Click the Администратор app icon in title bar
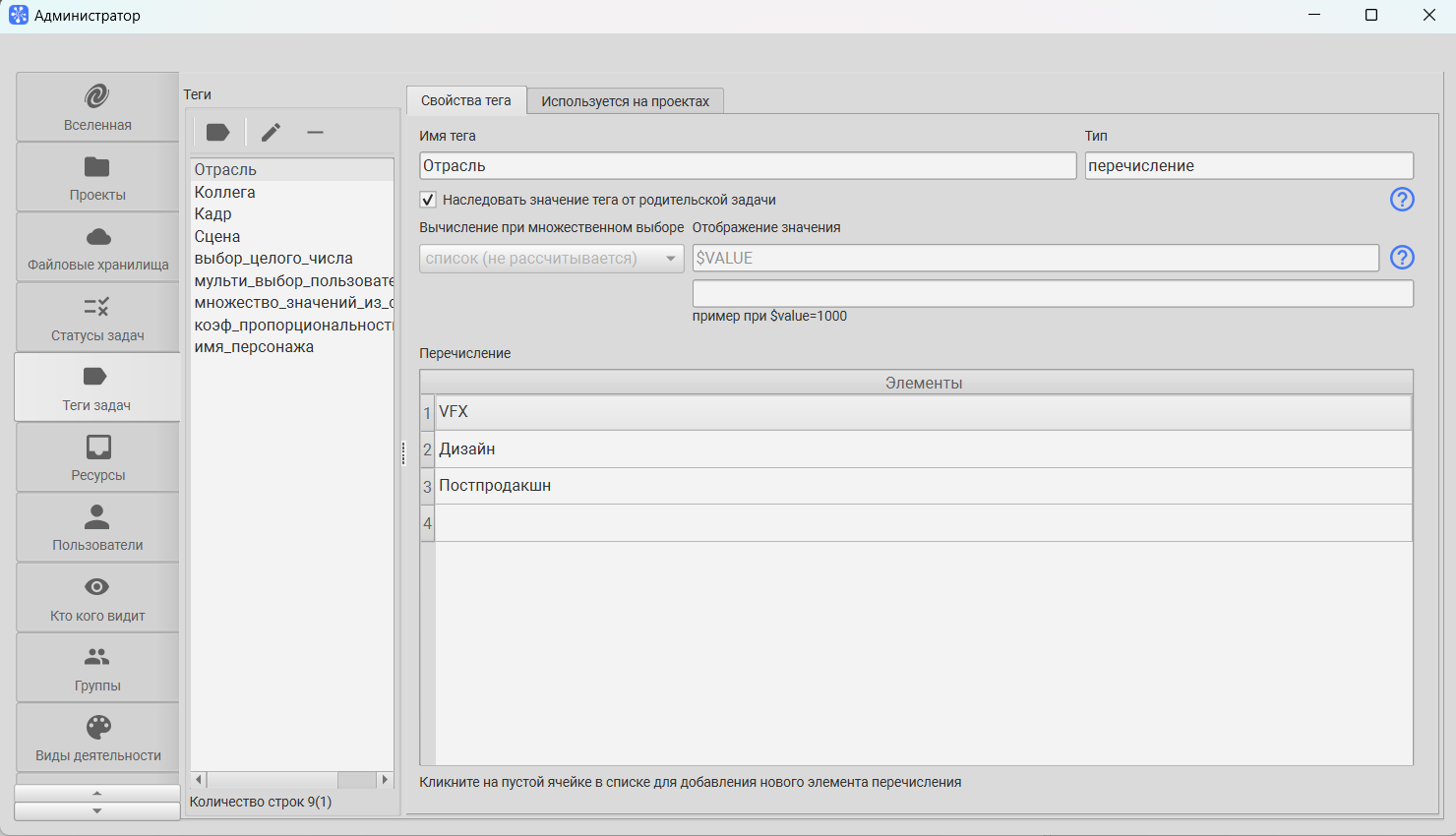1456x836 pixels. (x=19, y=15)
